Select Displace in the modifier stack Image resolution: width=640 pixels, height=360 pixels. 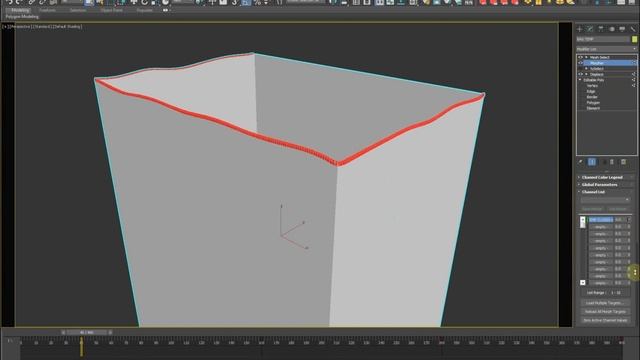(596, 75)
